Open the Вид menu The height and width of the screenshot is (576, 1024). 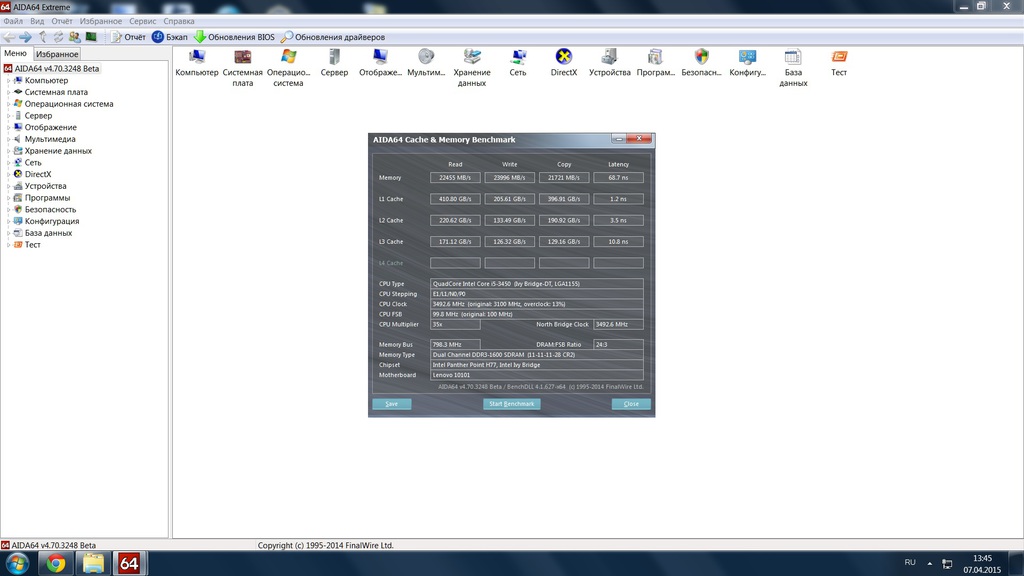37,21
